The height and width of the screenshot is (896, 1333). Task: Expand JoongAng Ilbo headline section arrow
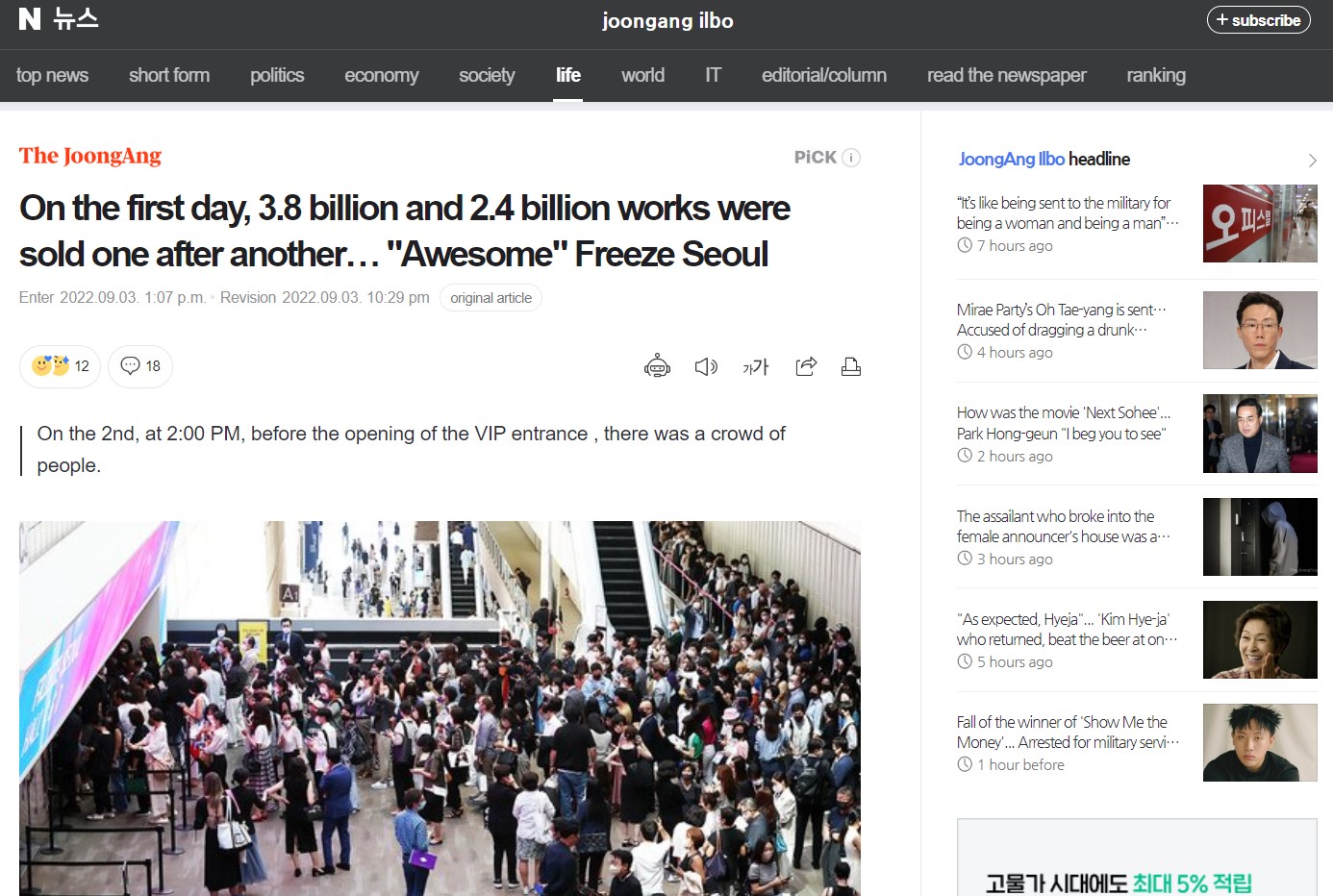(x=1312, y=161)
